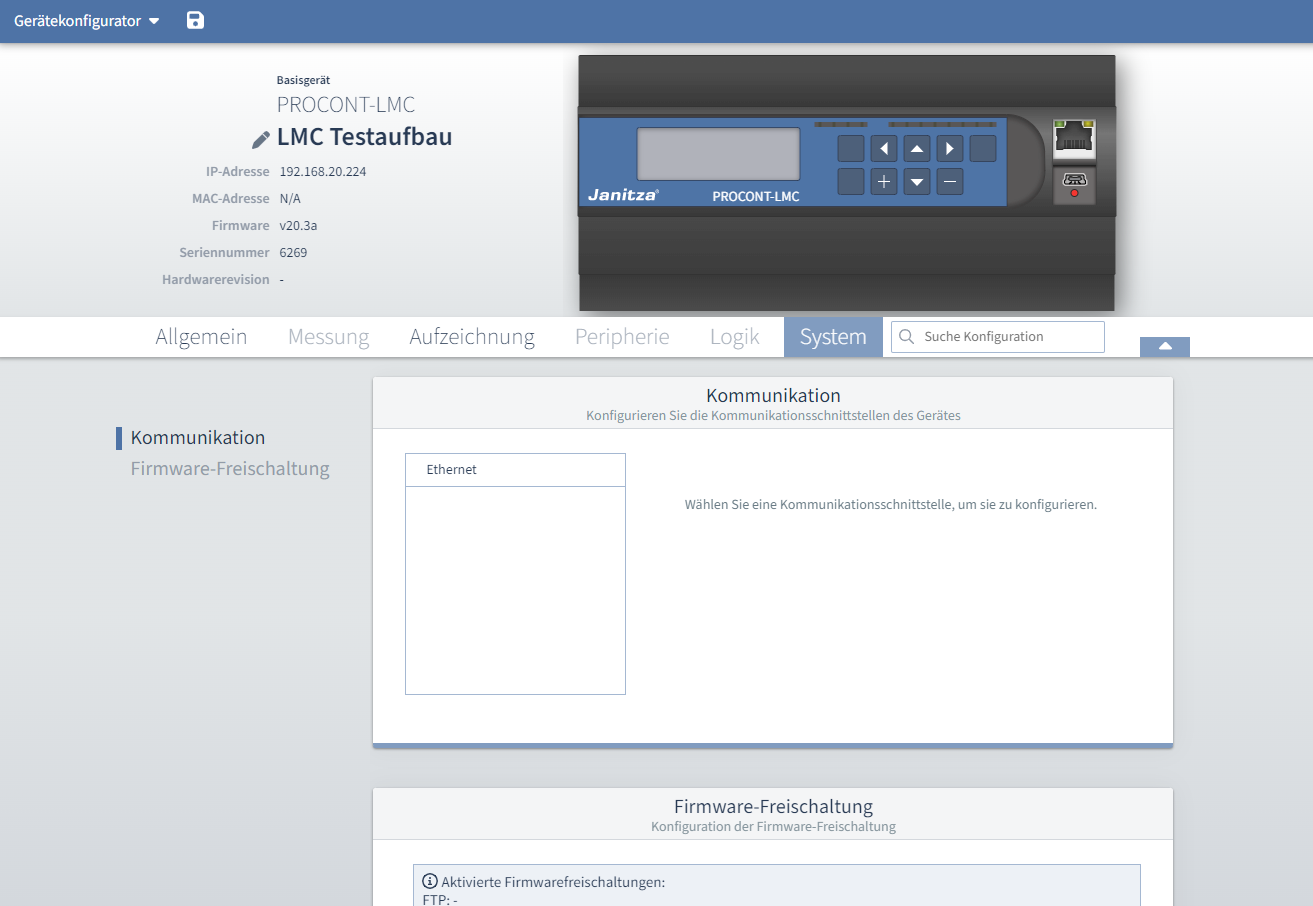This screenshot has width=1313, height=906.
Task: Select the Logik tab
Action: 735,337
